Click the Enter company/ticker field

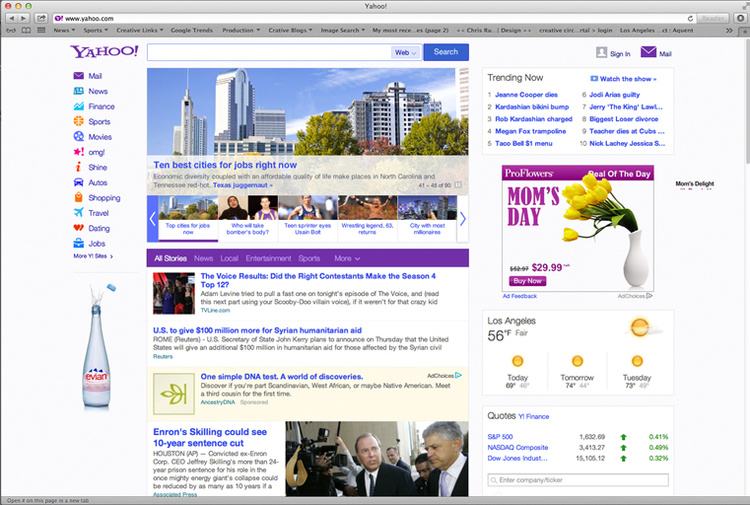pyautogui.click(x=578, y=480)
